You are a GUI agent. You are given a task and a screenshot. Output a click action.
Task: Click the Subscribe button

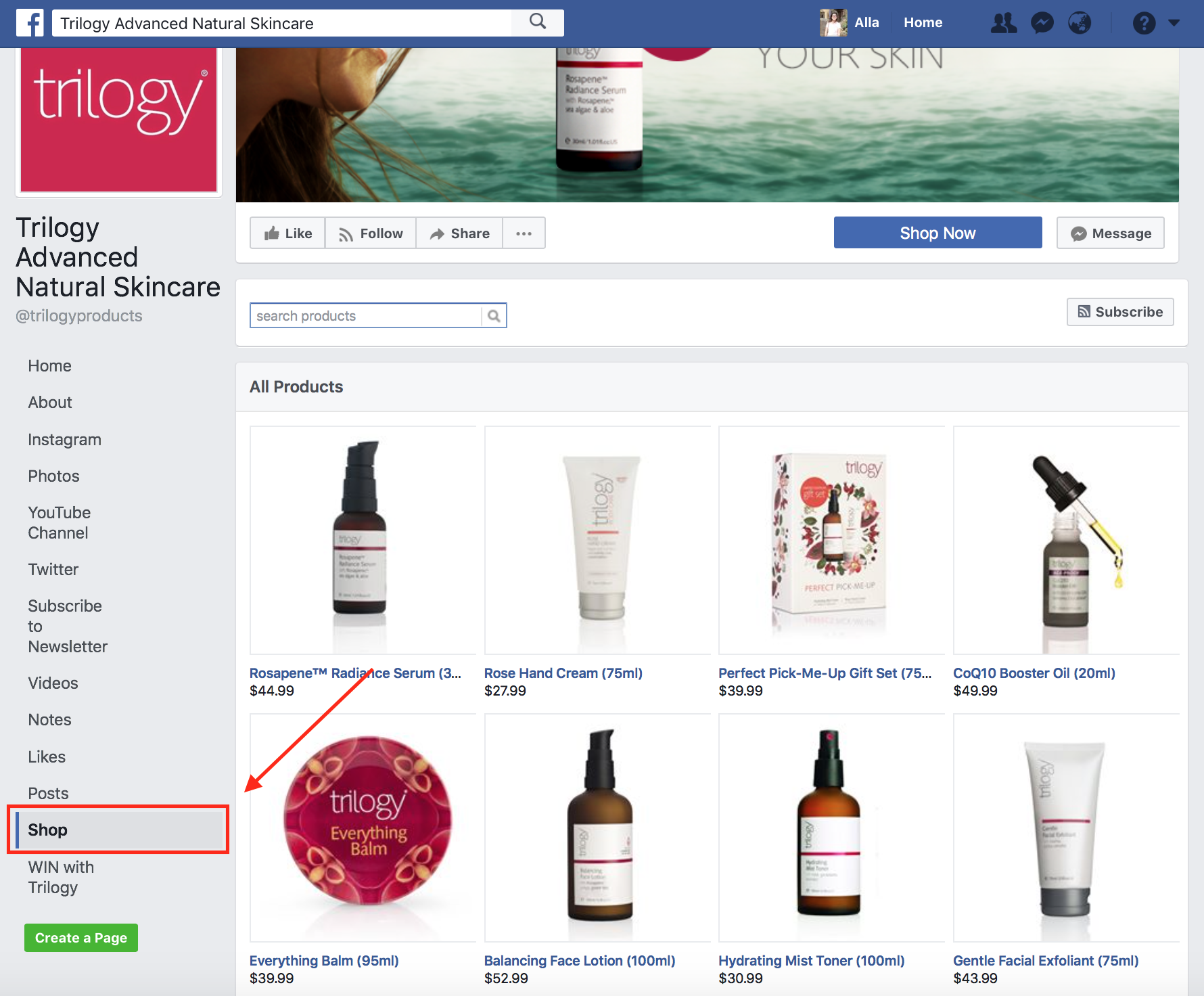(x=1120, y=312)
